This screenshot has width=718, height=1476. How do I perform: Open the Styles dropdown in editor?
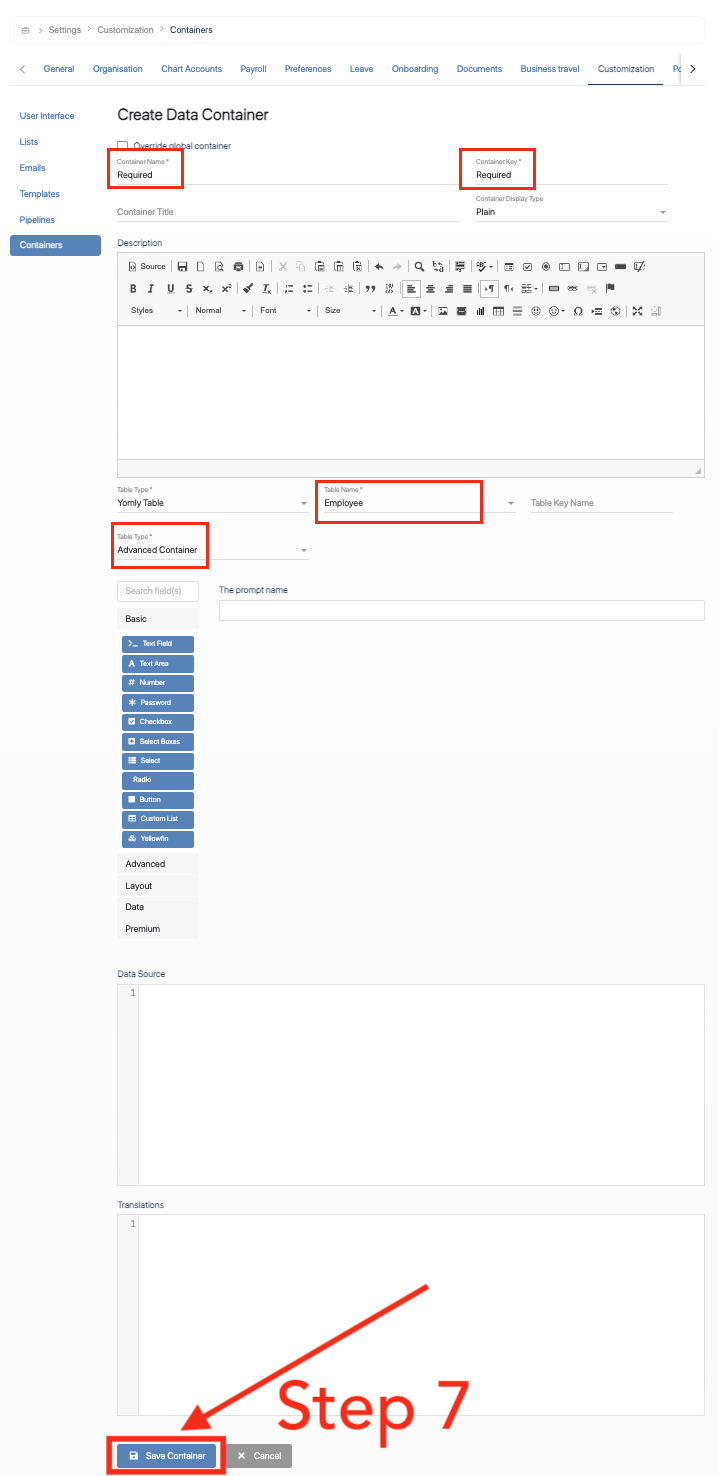pyautogui.click(x=157, y=311)
